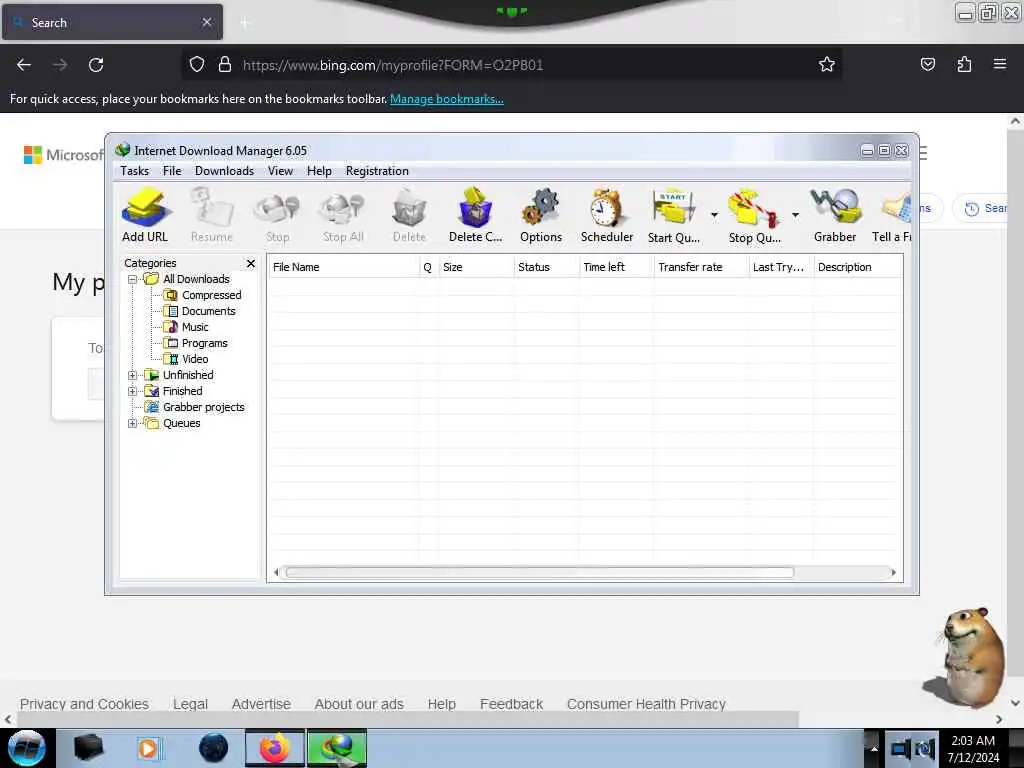Open the Stop Queue dropdown arrow

point(795,215)
